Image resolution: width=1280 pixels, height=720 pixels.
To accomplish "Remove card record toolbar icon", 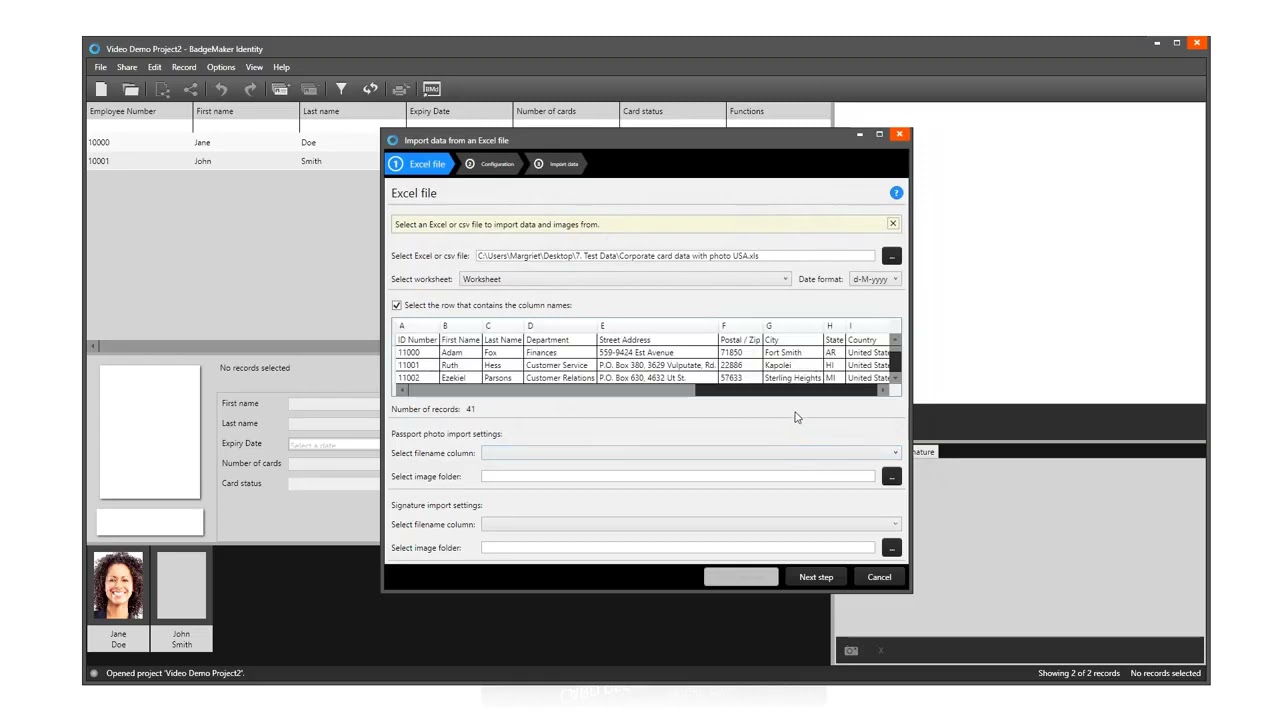I will pos(309,89).
